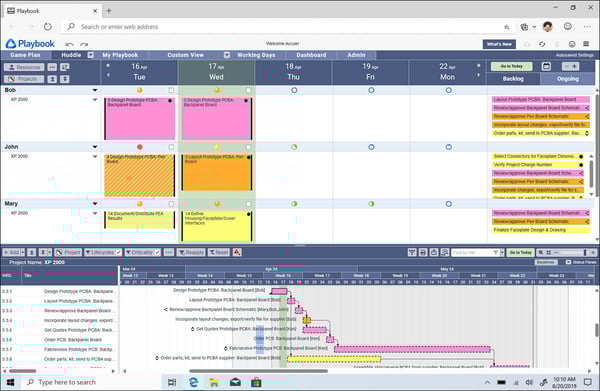Open the Add button dropdown arrow
The height and width of the screenshot is (391, 600).
coord(23,253)
